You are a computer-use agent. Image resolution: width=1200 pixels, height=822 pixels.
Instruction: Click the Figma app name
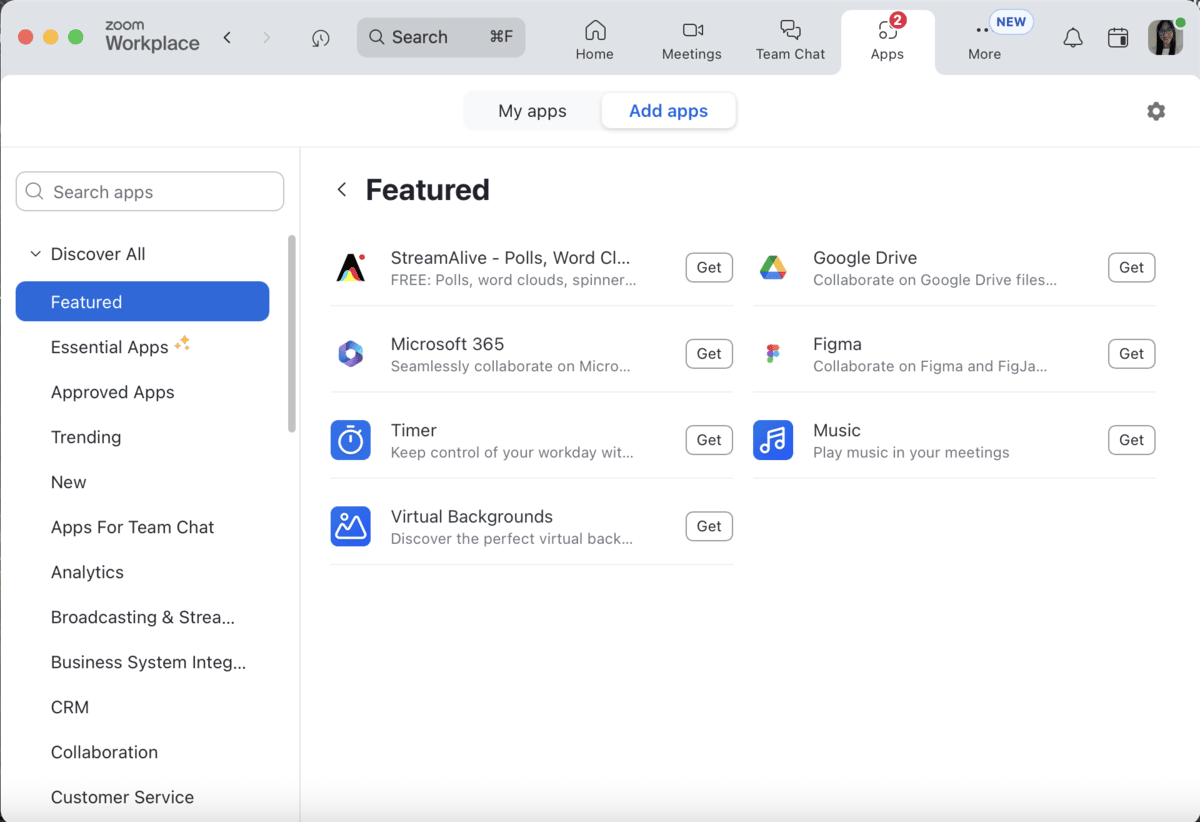coord(837,344)
